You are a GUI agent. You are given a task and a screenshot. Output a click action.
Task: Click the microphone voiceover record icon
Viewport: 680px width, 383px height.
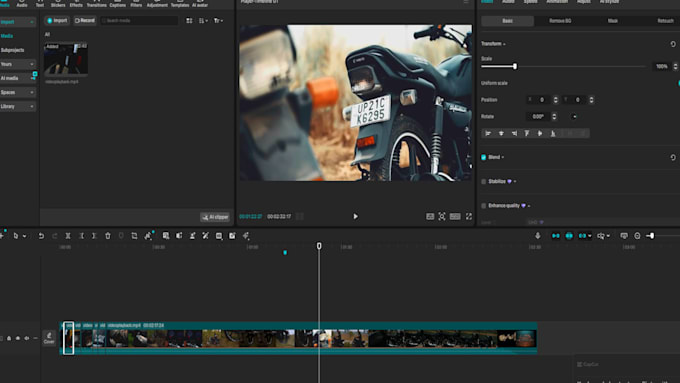click(538, 236)
